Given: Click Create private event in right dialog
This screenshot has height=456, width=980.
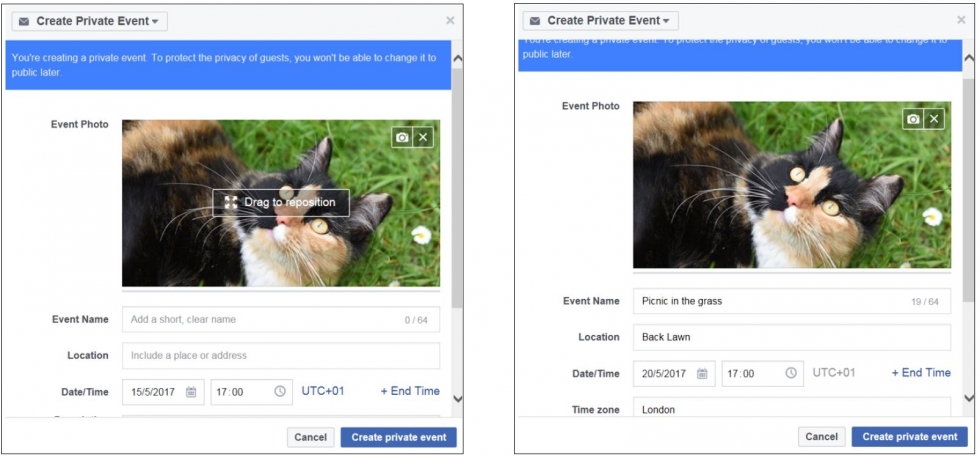Looking at the screenshot, I should coord(910,437).
